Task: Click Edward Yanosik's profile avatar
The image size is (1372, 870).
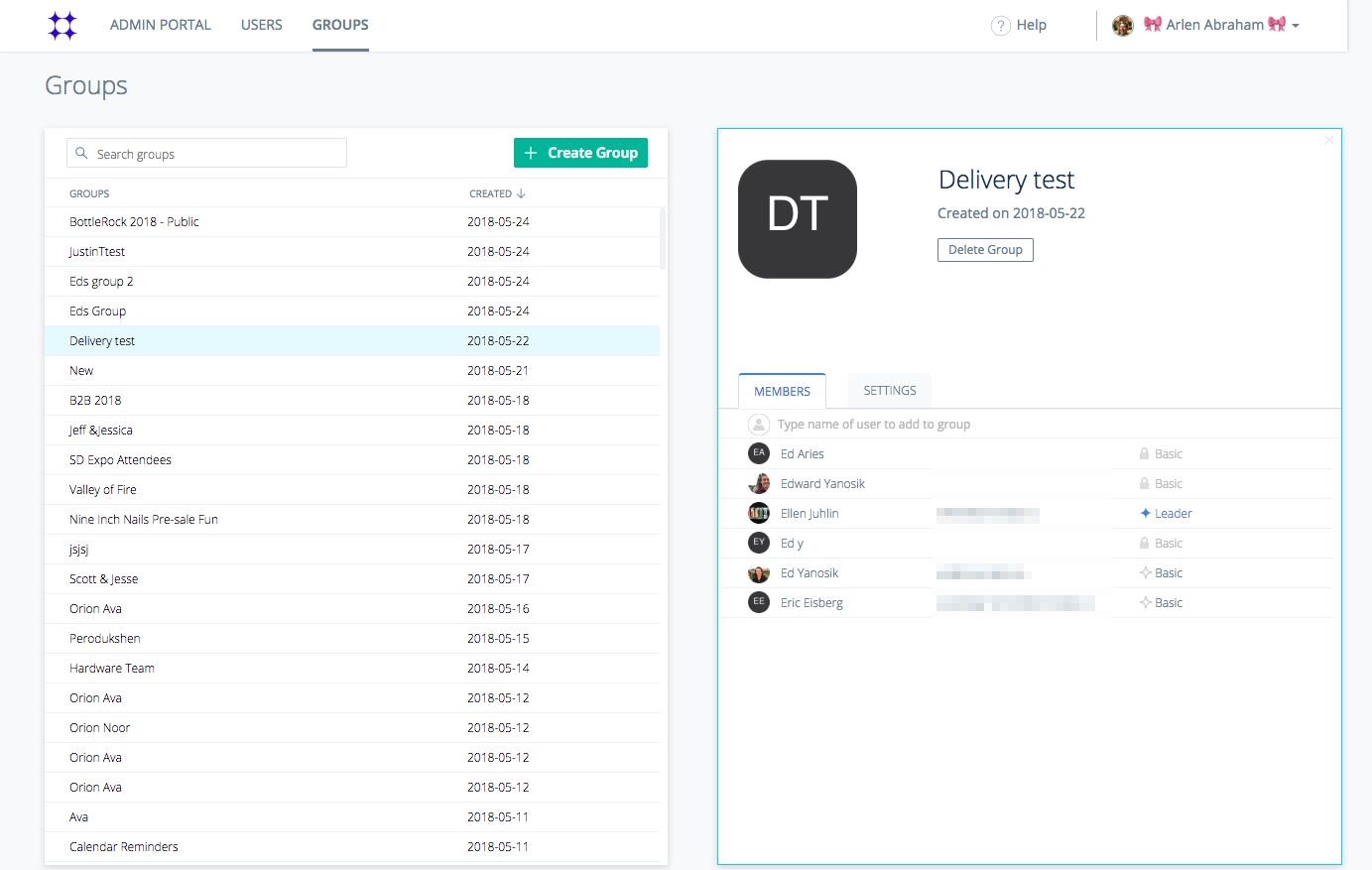Action: tap(759, 483)
